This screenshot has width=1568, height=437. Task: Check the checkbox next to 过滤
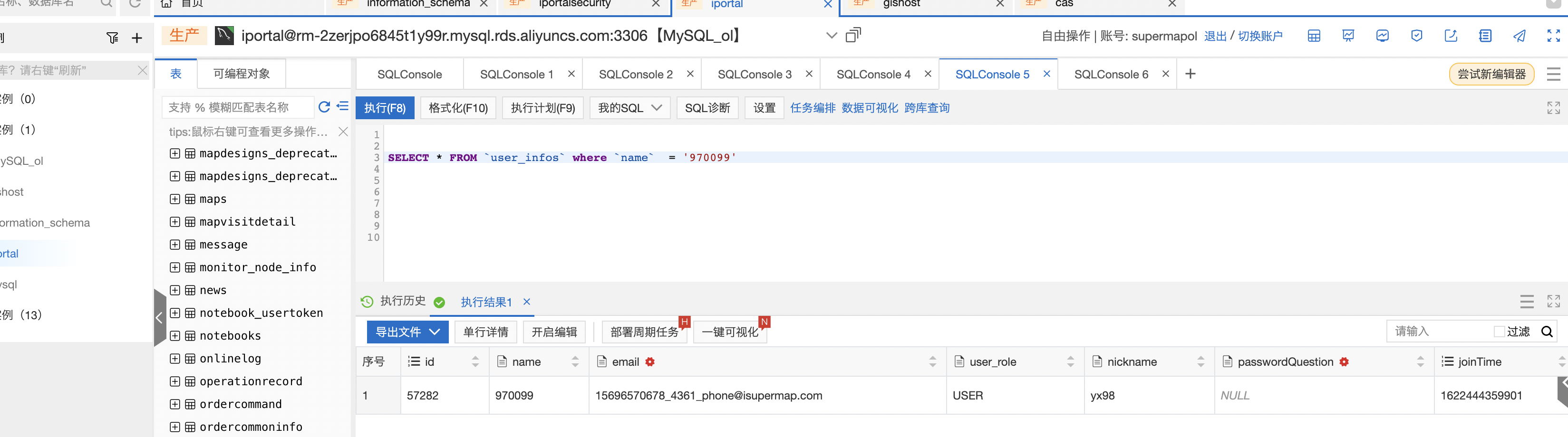(x=1499, y=331)
